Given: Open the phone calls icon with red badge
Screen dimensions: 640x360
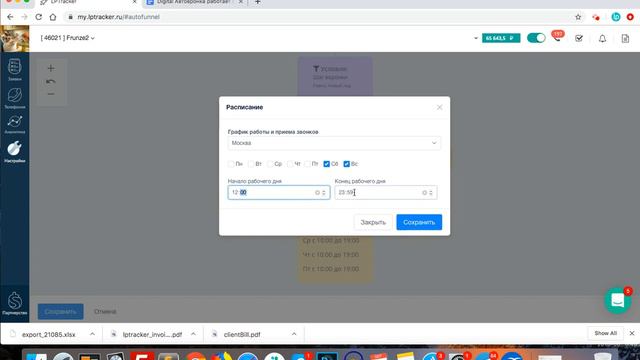Looking at the screenshot, I should point(557,37).
